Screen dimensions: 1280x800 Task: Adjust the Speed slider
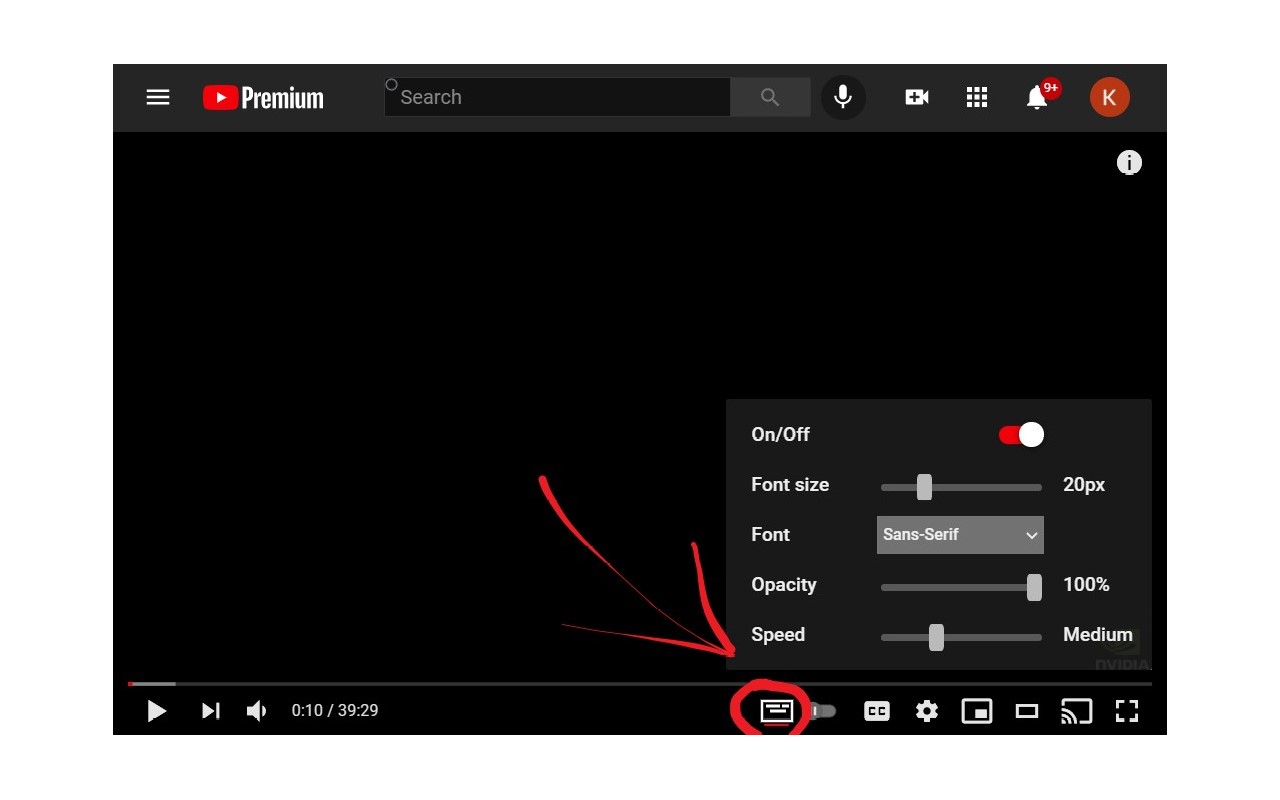[x=961, y=637]
